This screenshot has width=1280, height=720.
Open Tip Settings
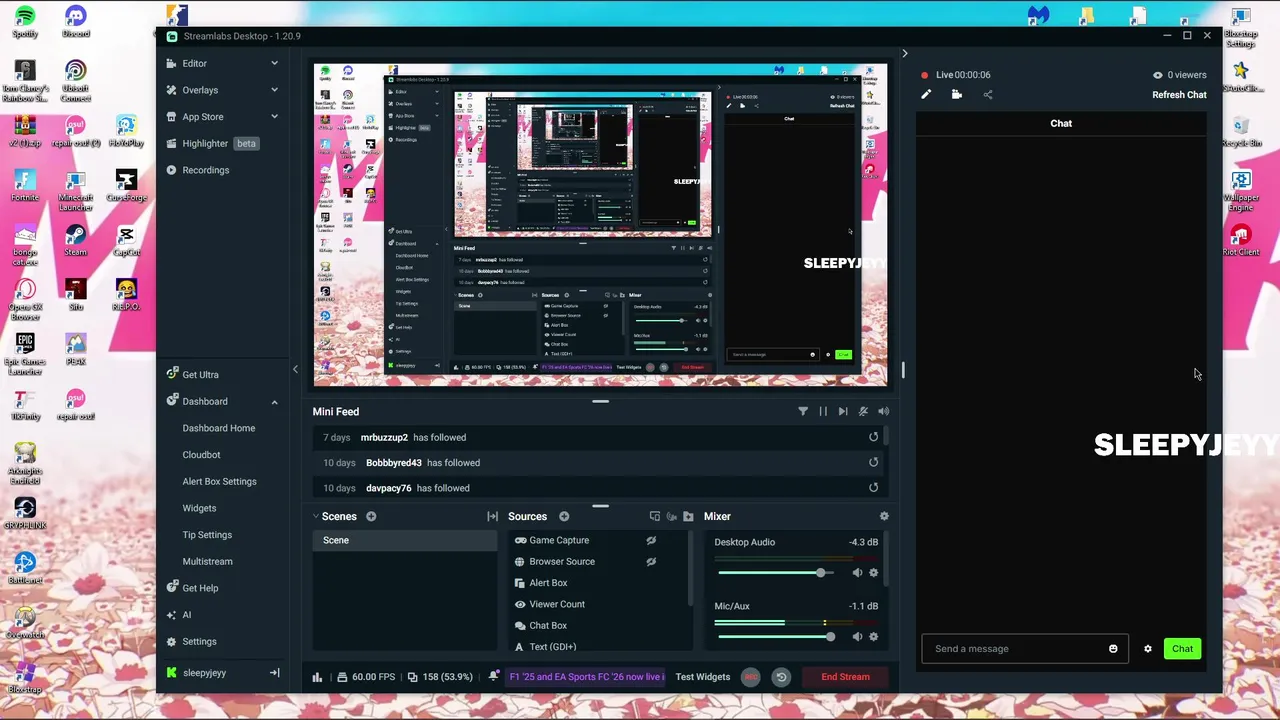pyautogui.click(x=207, y=535)
